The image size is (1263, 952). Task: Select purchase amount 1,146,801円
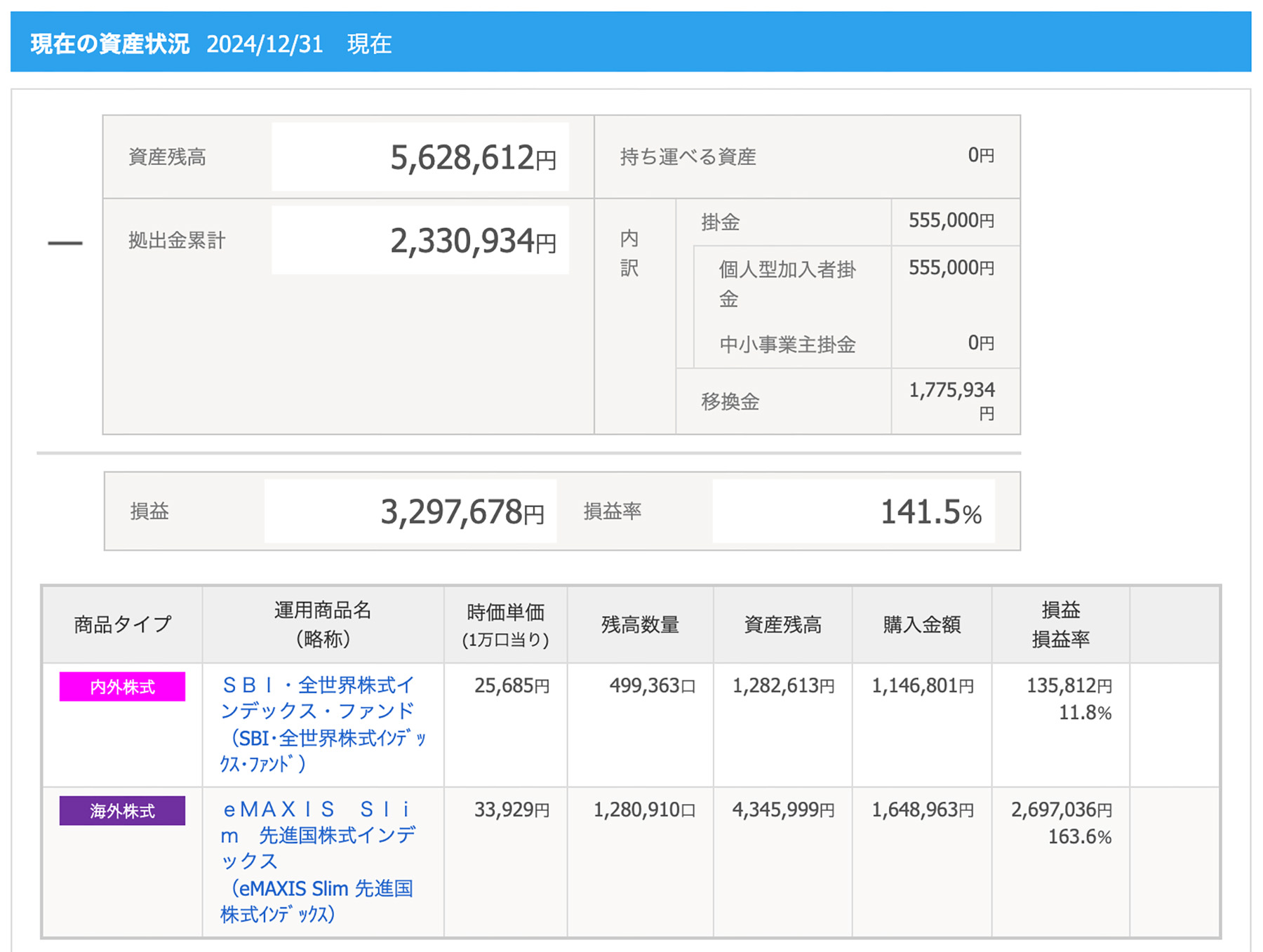click(x=922, y=685)
